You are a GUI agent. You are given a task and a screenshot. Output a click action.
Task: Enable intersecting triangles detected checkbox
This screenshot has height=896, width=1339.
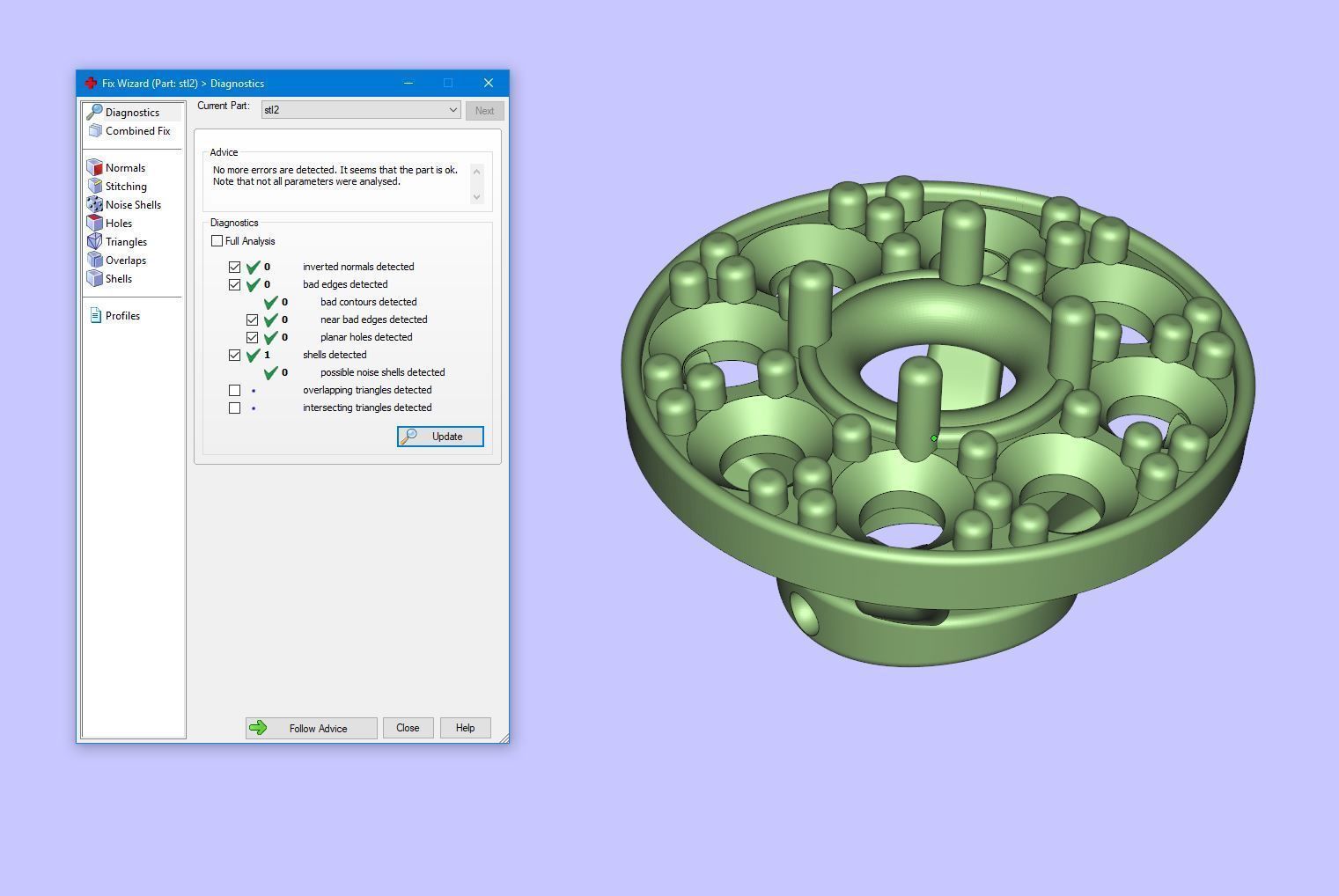tap(234, 408)
